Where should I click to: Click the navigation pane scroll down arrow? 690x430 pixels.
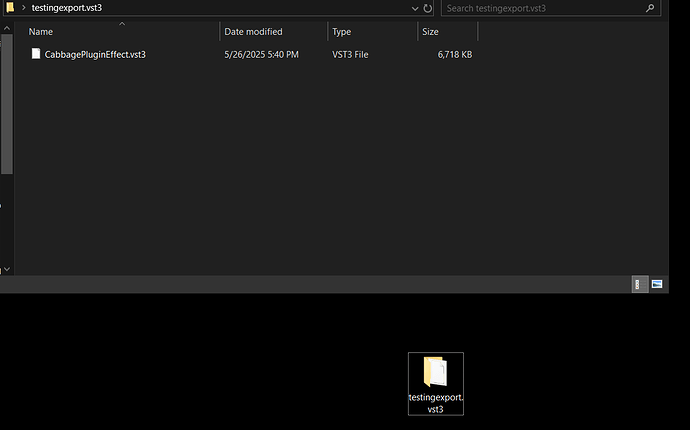(7, 269)
